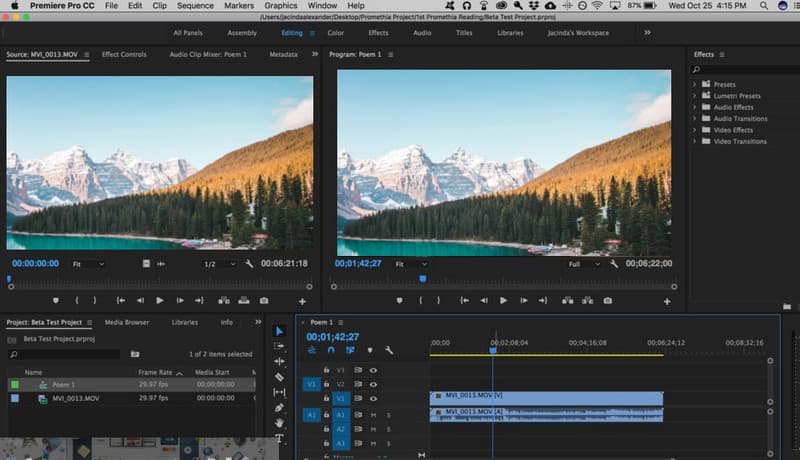The image size is (800, 460).
Task: Toggle timeline Snap magnet icon
Action: coord(331,350)
